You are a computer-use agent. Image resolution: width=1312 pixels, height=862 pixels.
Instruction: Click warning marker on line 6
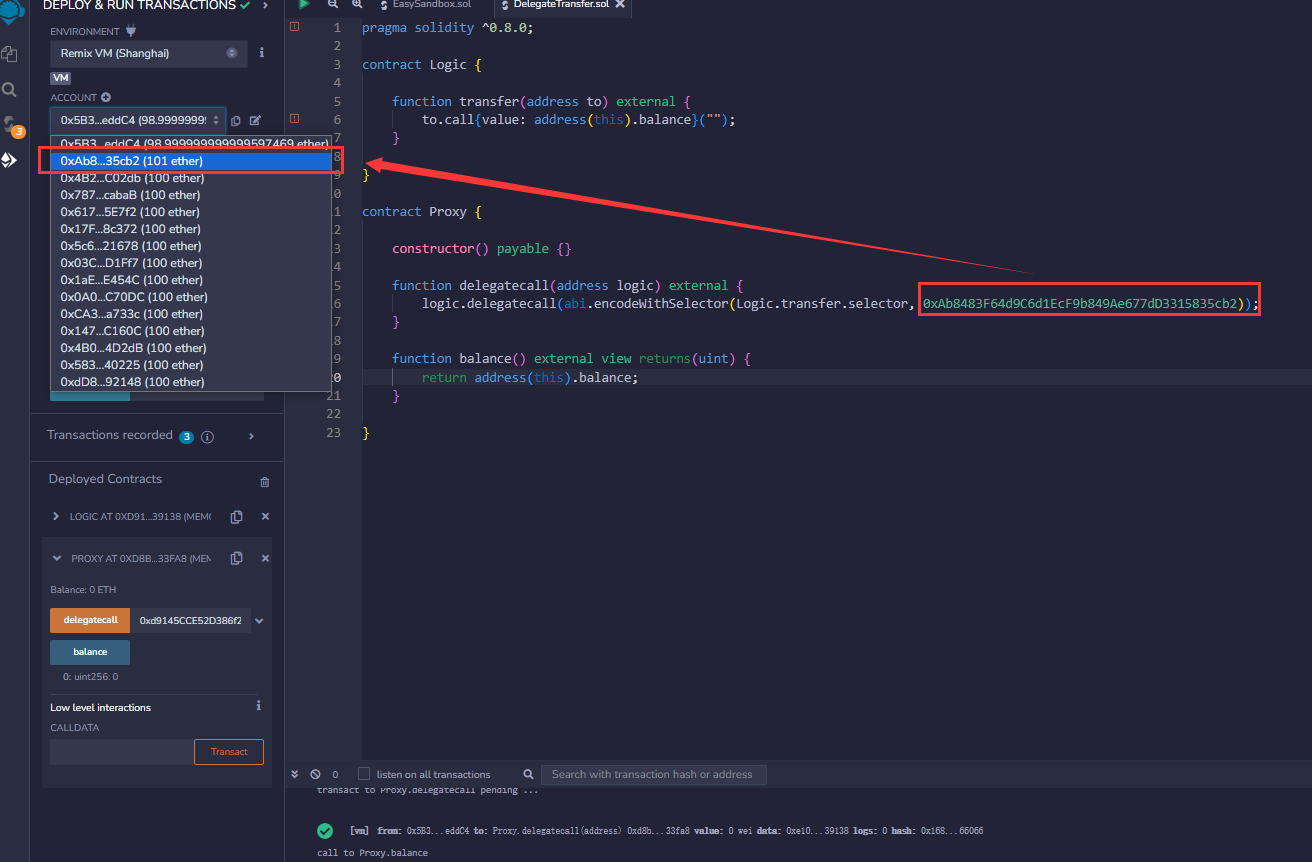[294, 119]
